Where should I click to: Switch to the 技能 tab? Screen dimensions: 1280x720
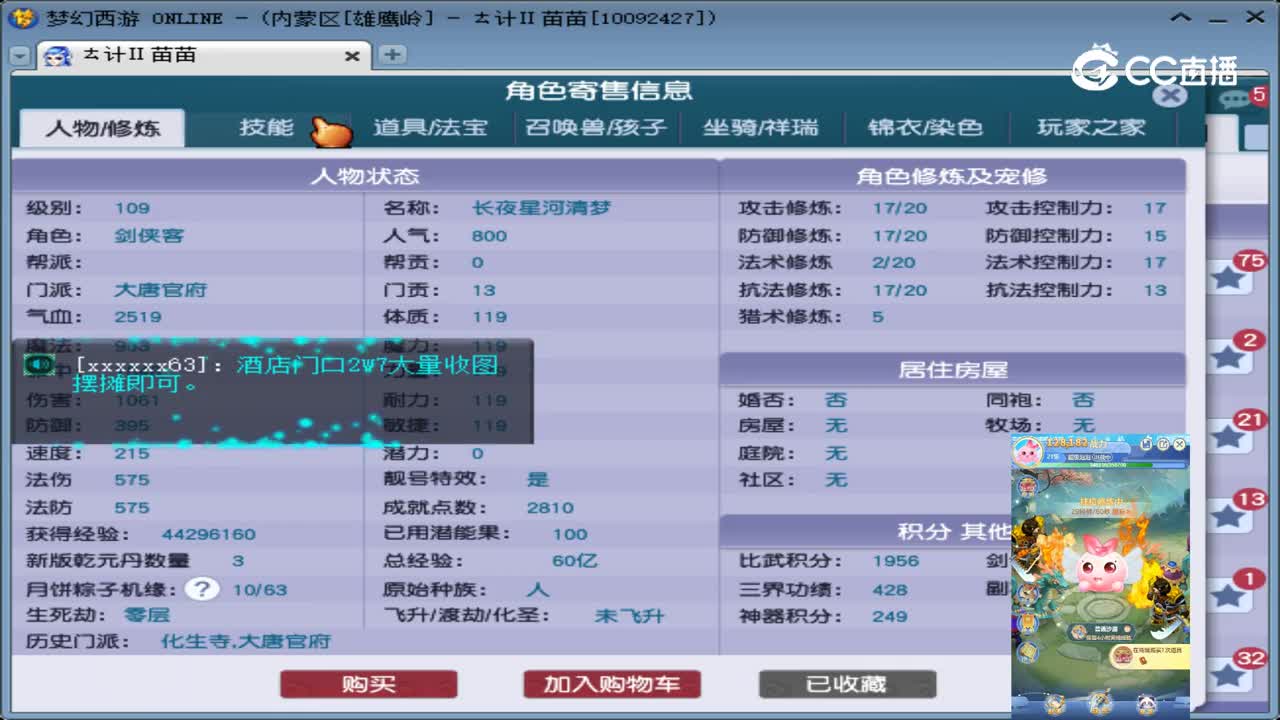pyautogui.click(x=265, y=127)
